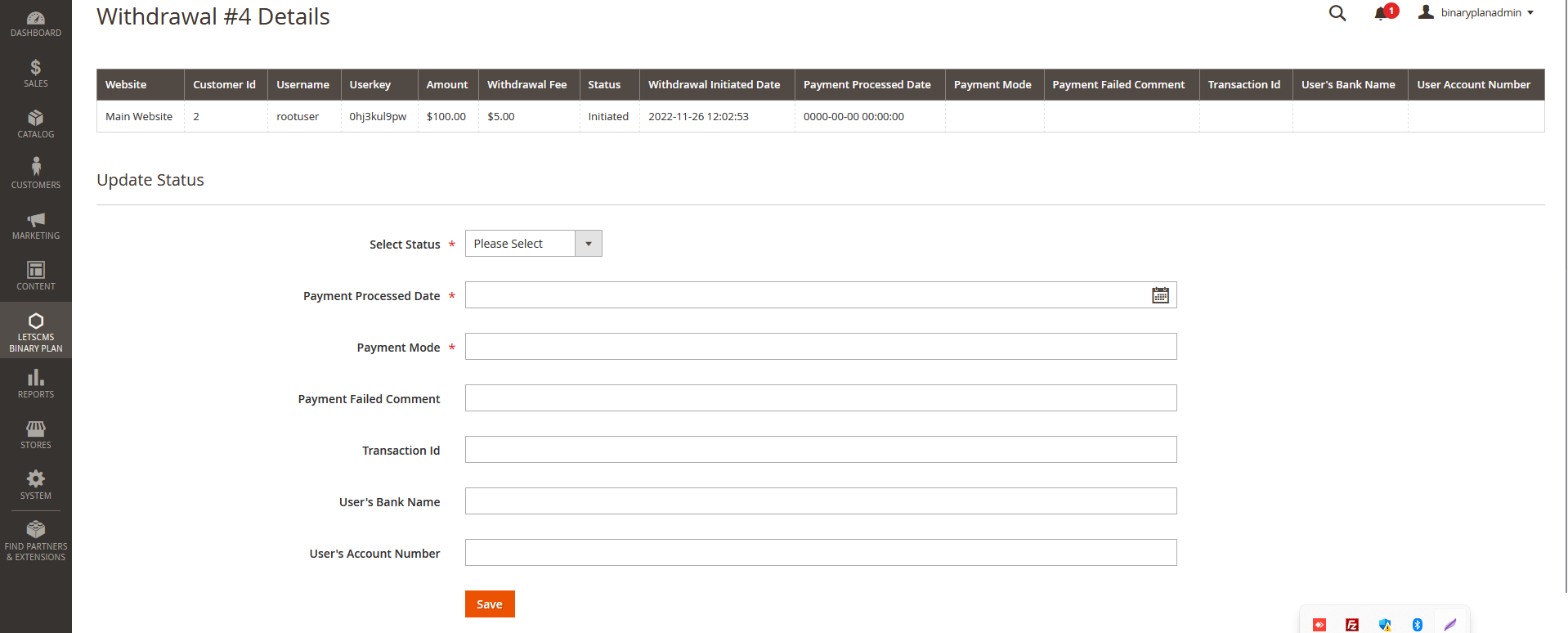Image resolution: width=1568 pixels, height=633 pixels.
Task: Focus the Transaction Id text field
Action: [x=820, y=450]
